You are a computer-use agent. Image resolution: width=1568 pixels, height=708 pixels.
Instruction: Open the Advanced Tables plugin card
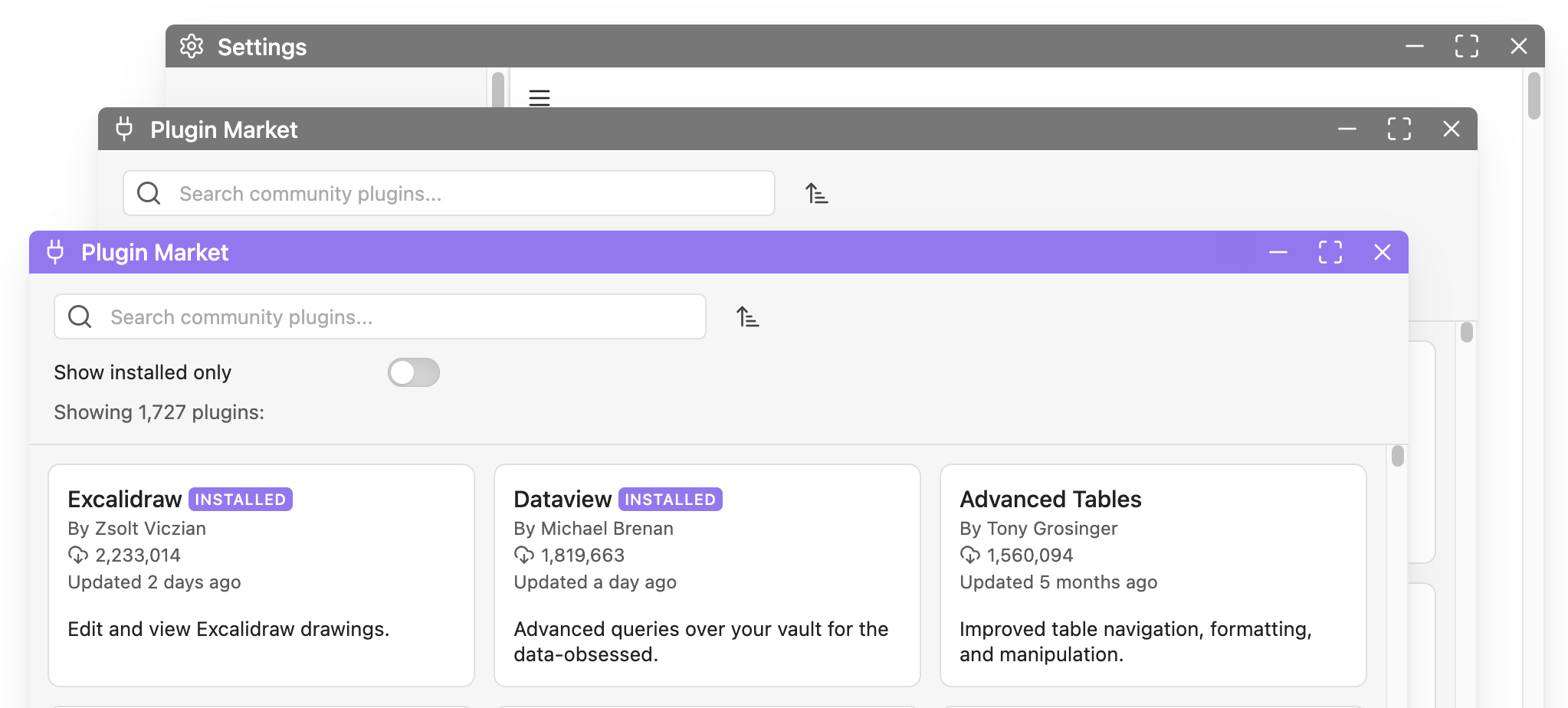[1153, 575]
